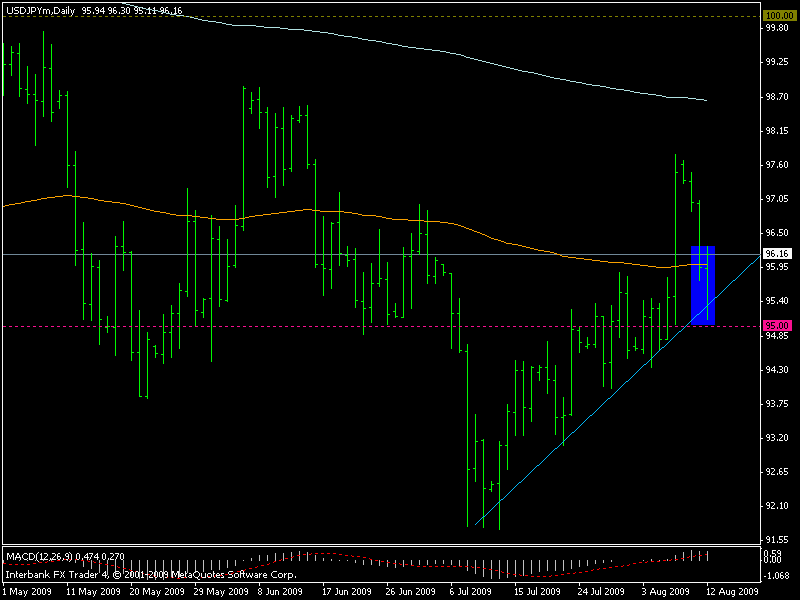Click the olive 100.00 price level tag
Viewport: 800px width, 600px height.
[777, 16]
